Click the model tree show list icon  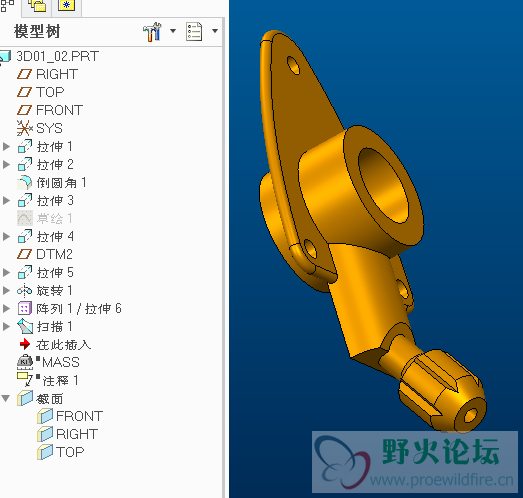(194, 32)
